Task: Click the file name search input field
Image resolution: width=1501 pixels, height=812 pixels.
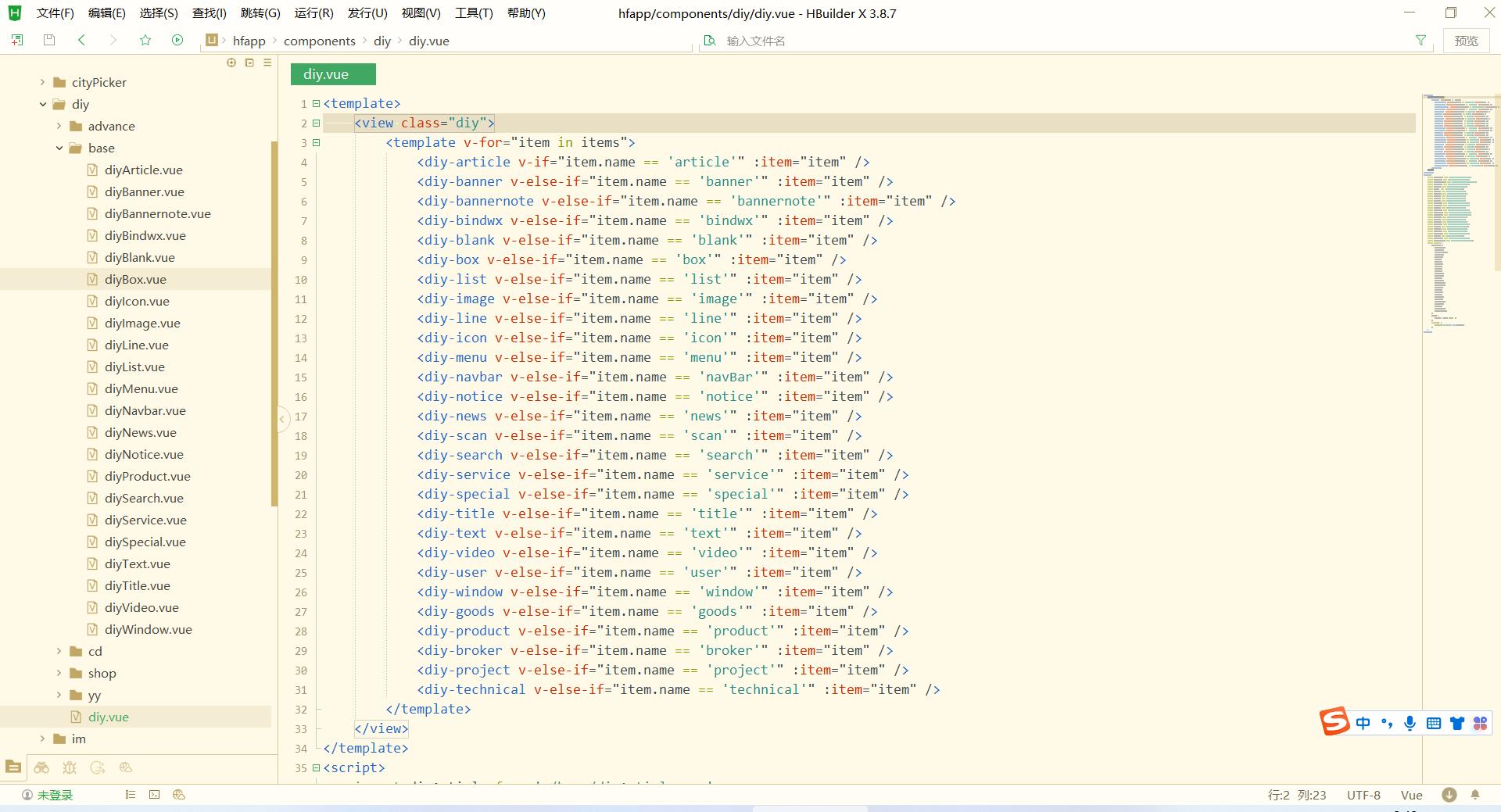Action: point(1063,41)
